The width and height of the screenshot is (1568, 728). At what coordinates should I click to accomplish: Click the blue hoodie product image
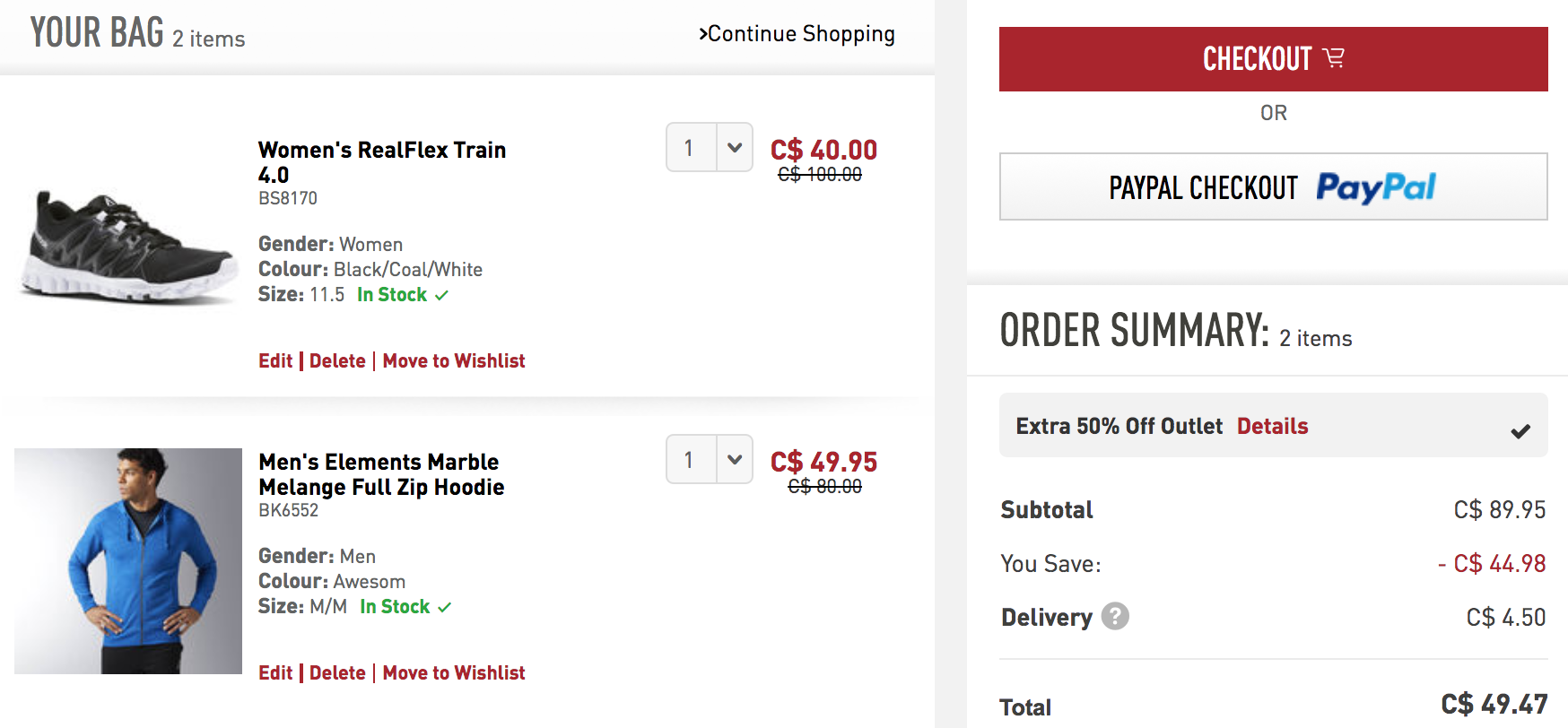pyautogui.click(x=128, y=561)
